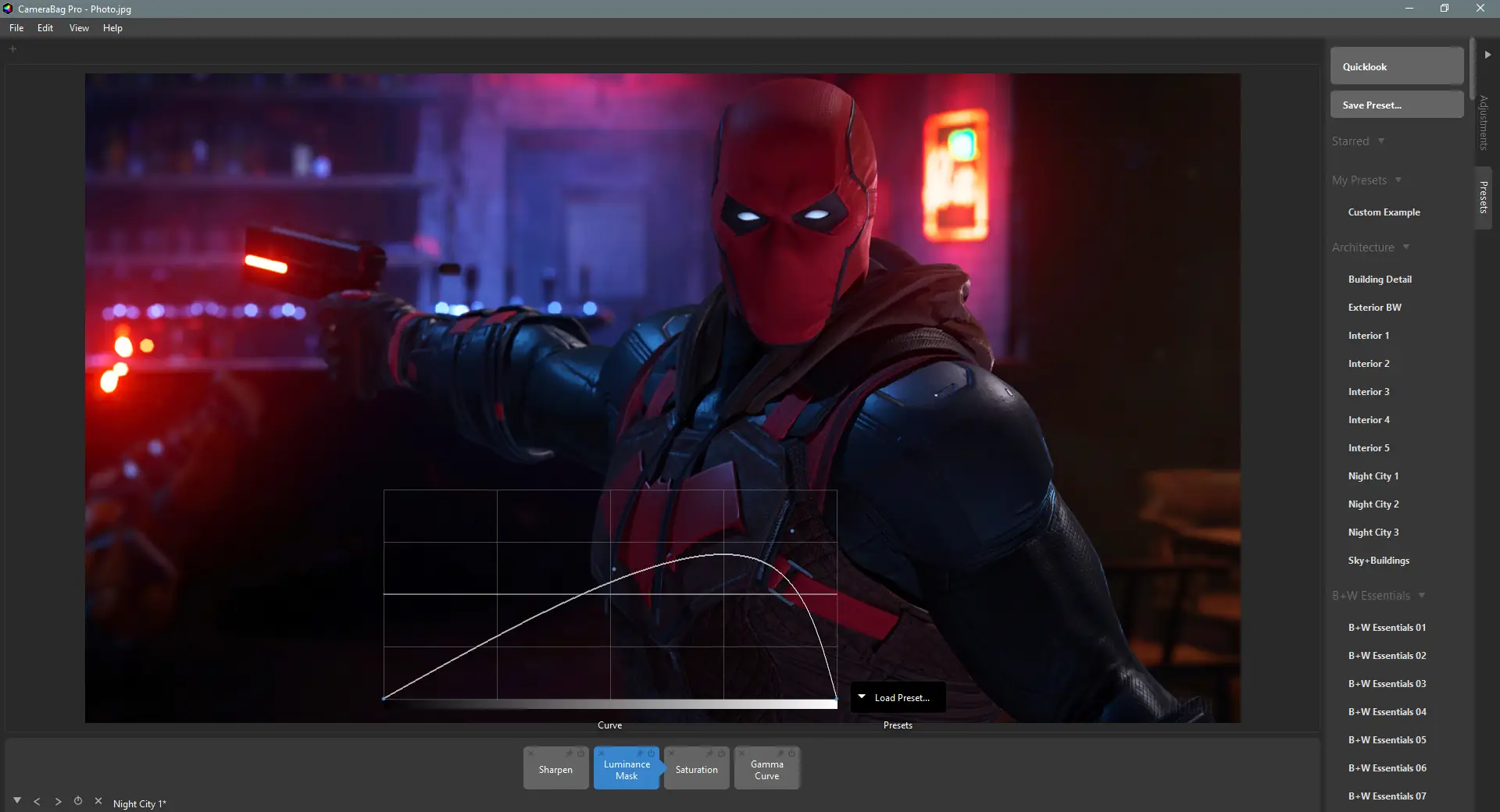Click the plus icon to add a tab

point(12,49)
